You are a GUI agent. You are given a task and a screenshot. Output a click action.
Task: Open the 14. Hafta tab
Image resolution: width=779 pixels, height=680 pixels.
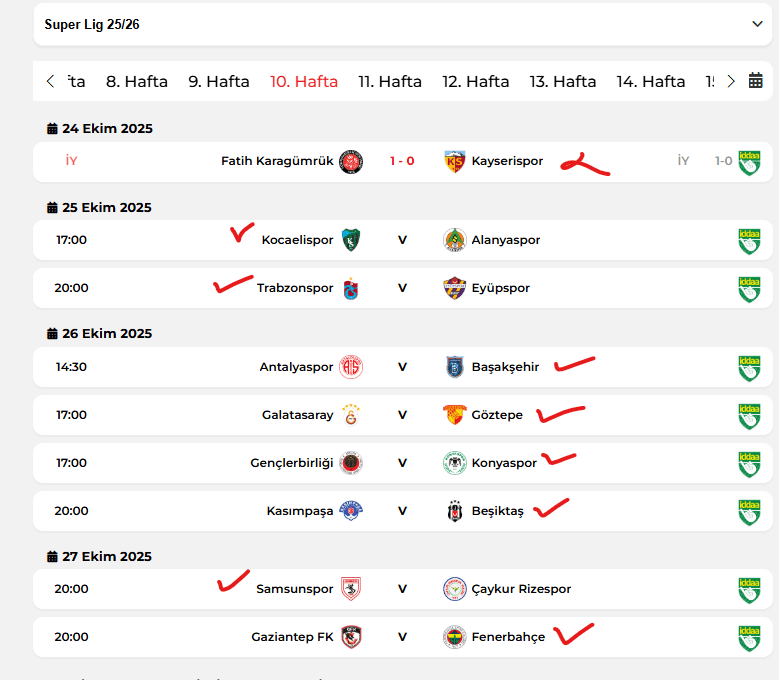coord(650,82)
